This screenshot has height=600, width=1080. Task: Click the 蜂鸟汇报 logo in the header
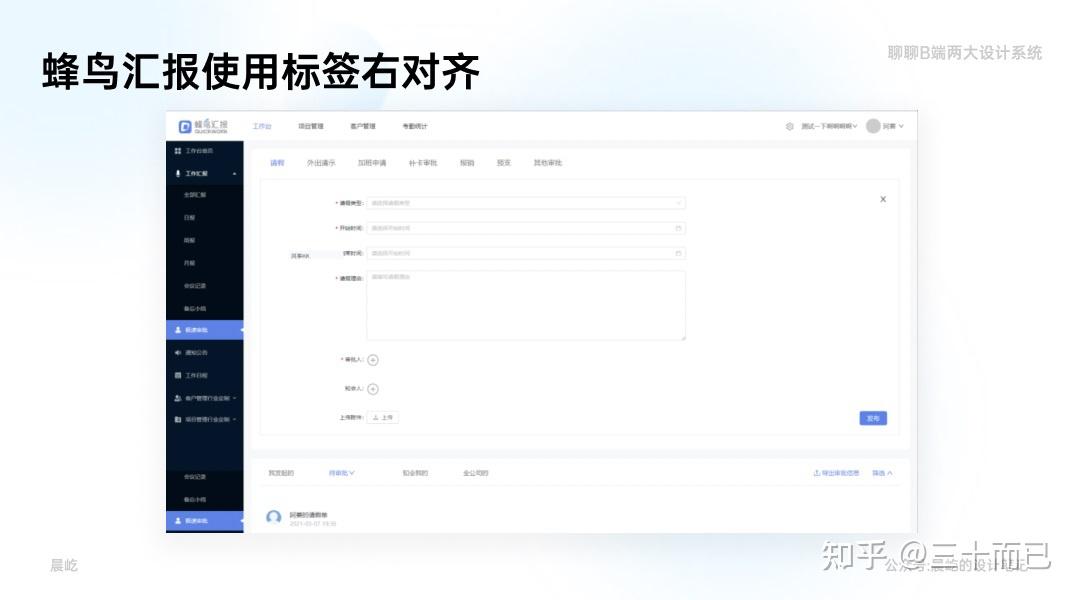pos(203,126)
